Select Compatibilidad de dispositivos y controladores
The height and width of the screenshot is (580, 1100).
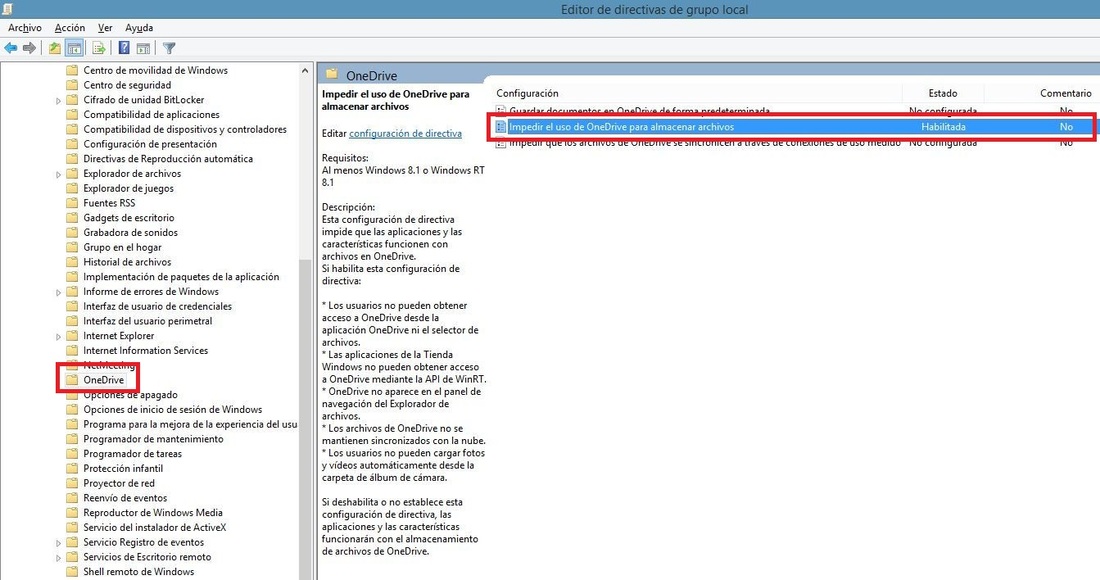(x=185, y=129)
